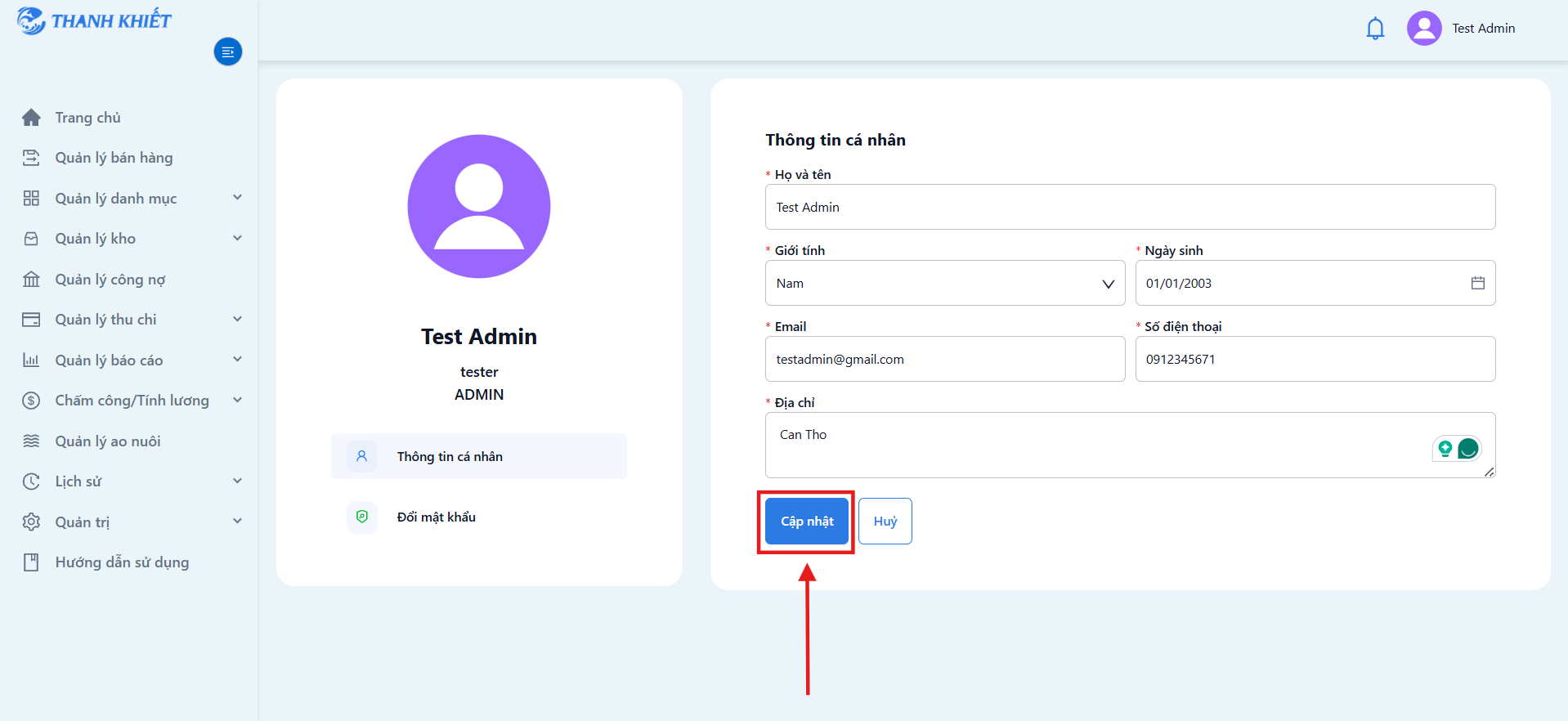
Task: Focus the Email input field
Action: coord(945,359)
